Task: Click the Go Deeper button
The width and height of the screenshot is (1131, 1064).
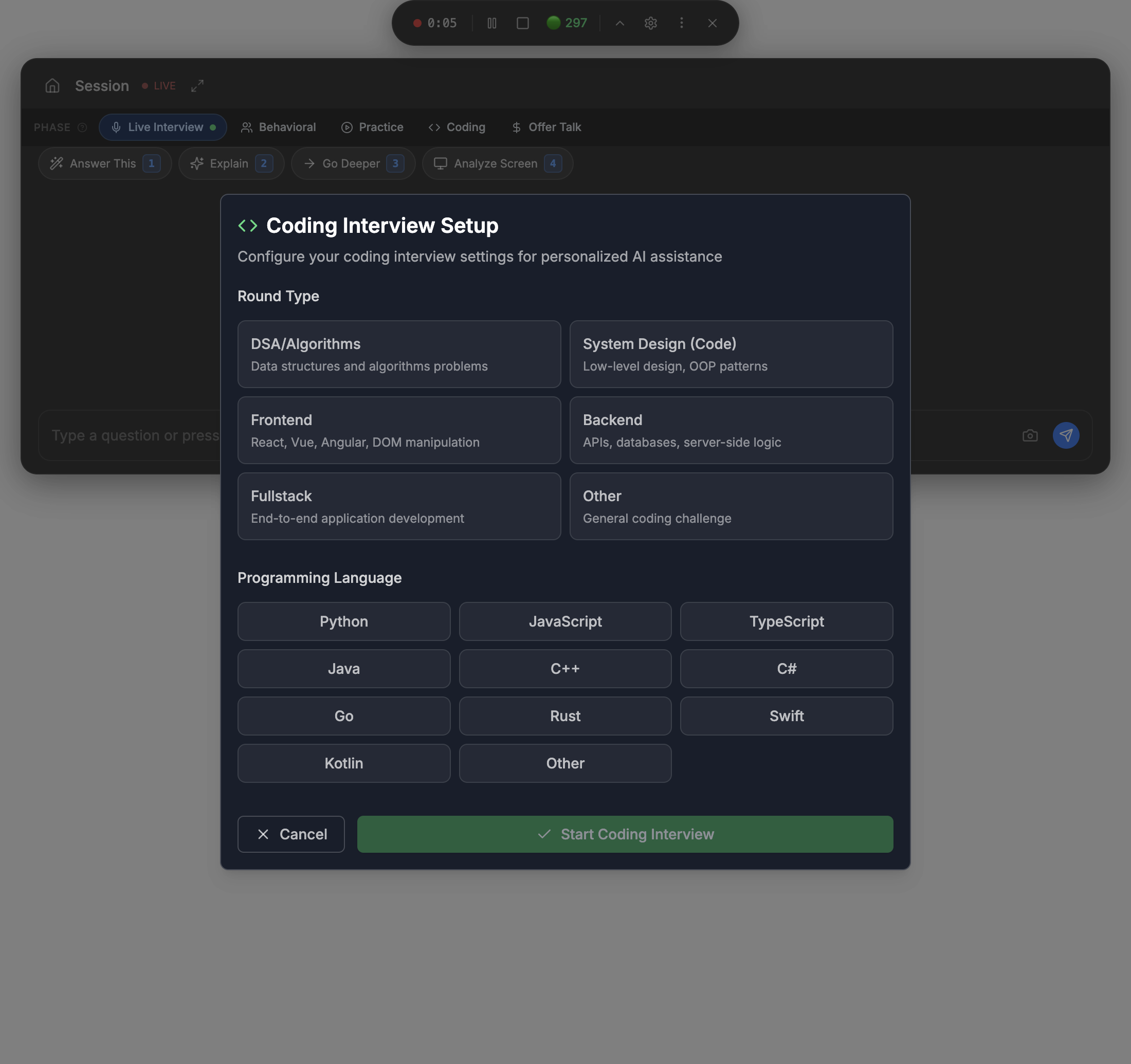Action: click(353, 164)
